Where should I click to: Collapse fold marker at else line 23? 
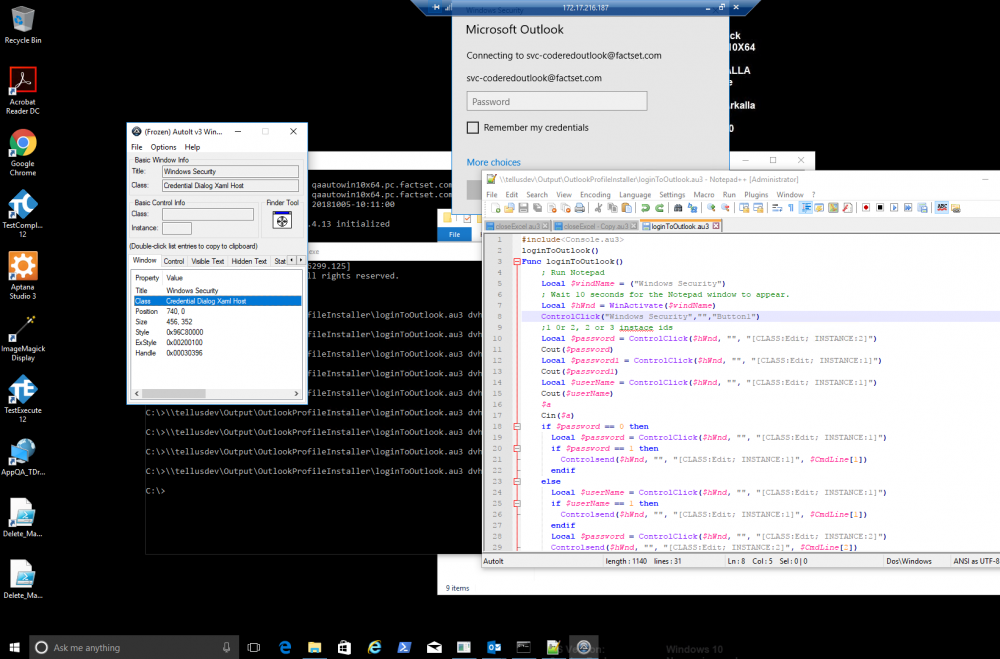[x=517, y=482]
